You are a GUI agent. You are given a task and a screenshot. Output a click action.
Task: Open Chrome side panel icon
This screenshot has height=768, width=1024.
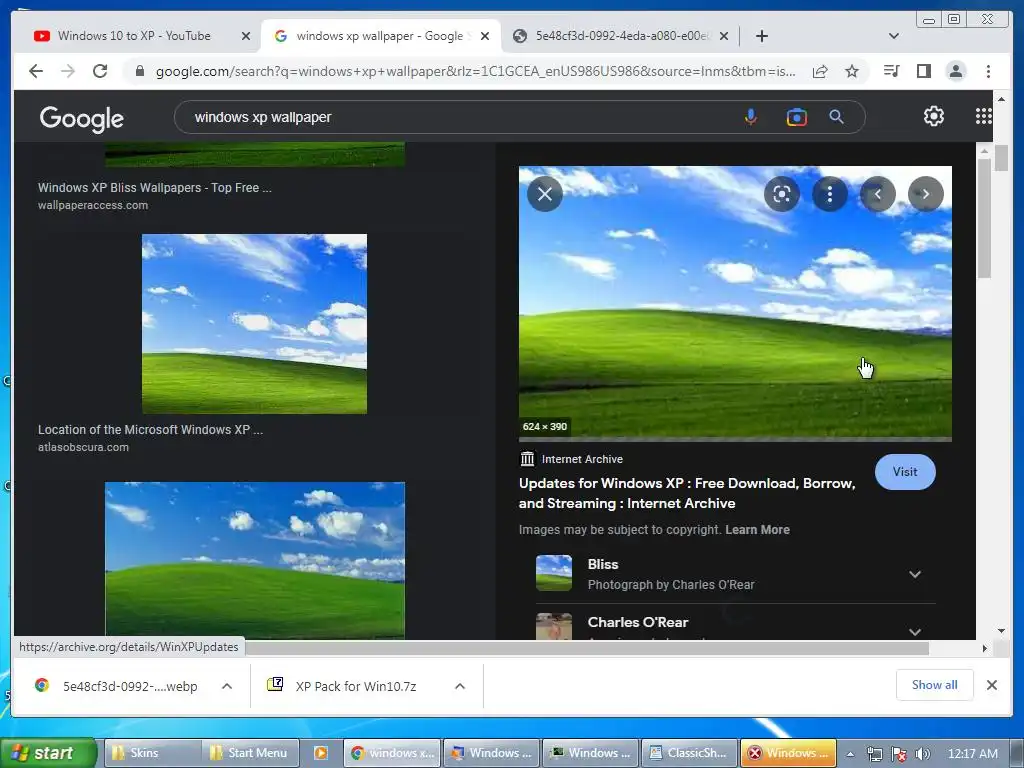point(923,71)
